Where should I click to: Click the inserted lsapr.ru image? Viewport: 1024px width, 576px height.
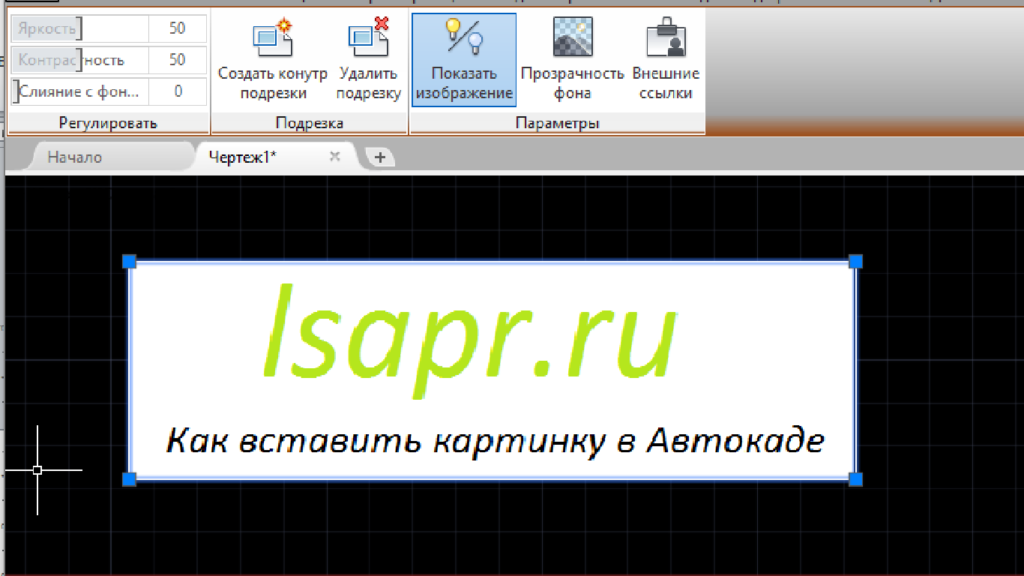pos(490,370)
